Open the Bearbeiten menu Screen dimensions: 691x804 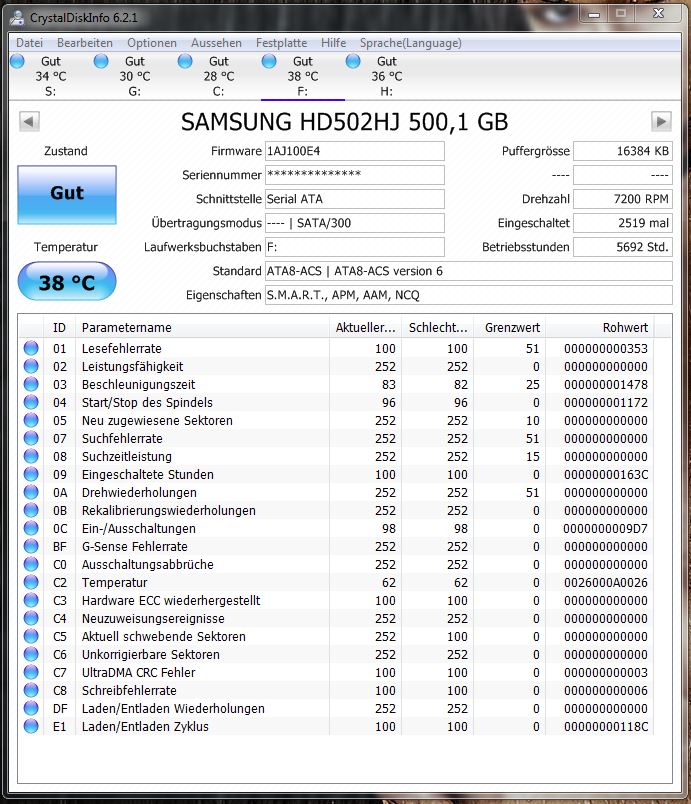coord(85,43)
